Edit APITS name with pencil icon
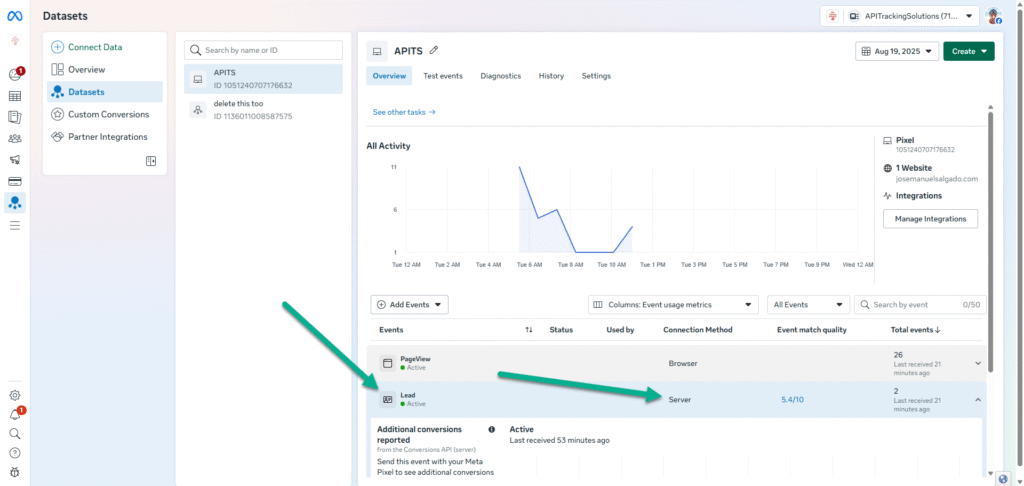Viewport: 1024px width, 486px height. pos(434,50)
